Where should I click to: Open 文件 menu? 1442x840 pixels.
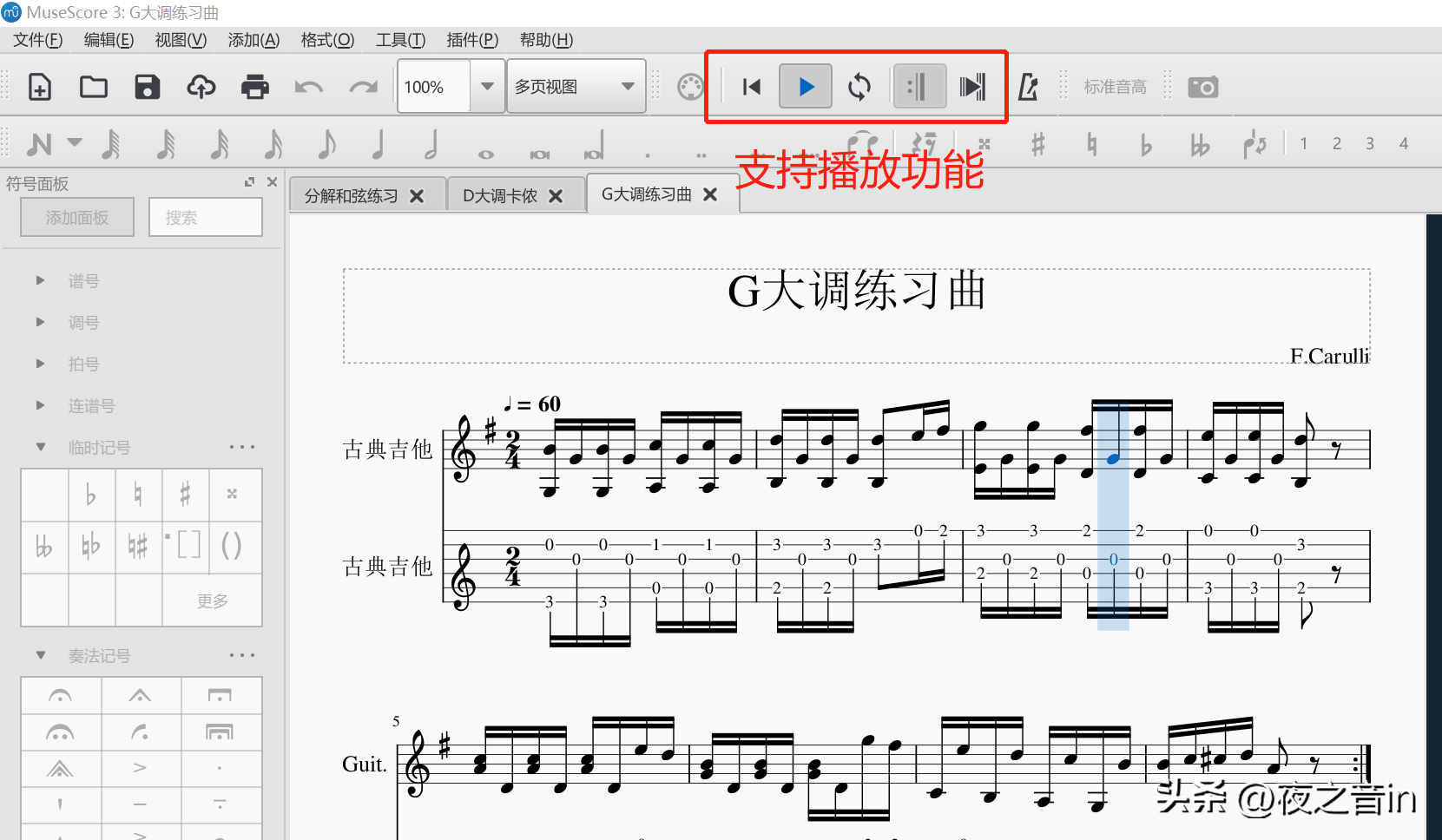(x=38, y=40)
